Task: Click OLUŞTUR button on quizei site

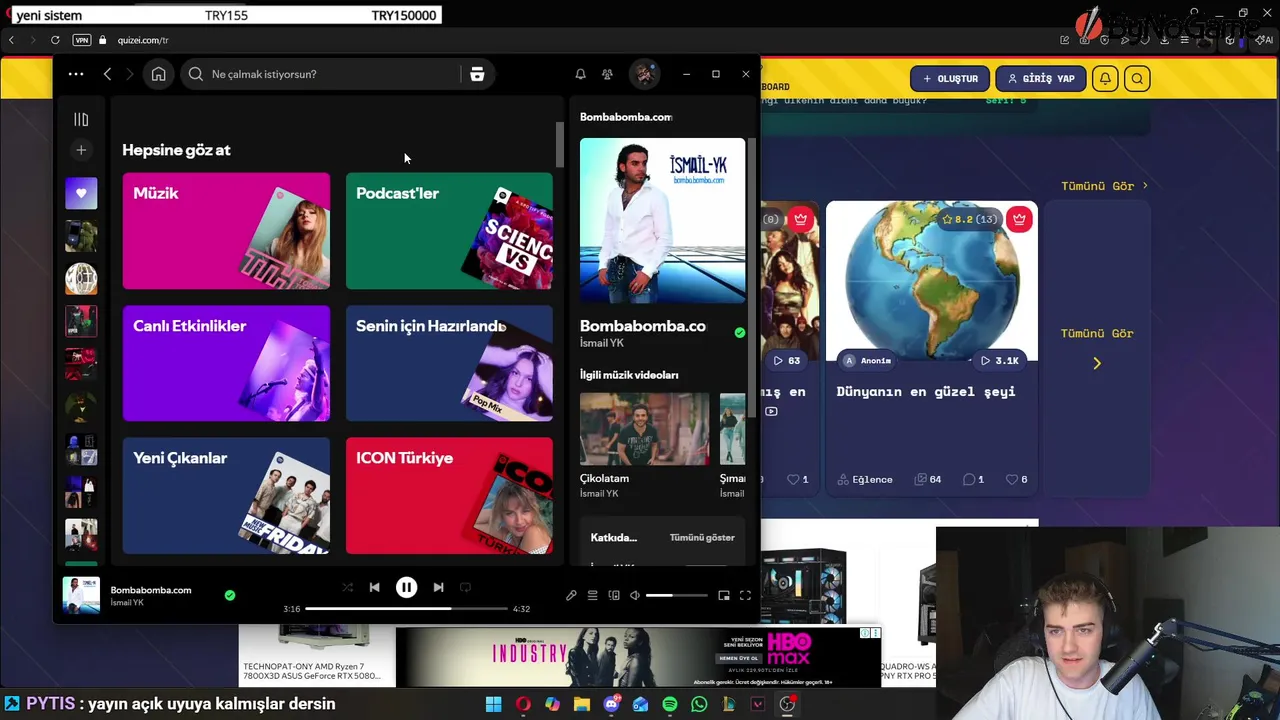Action: click(x=950, y=79)
